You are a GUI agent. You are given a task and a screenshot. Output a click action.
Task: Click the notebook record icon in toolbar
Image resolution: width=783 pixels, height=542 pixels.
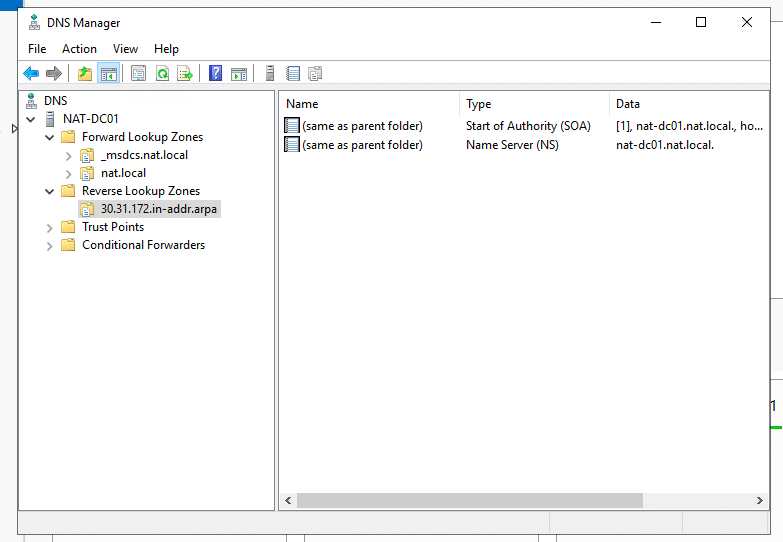[293, 73]
